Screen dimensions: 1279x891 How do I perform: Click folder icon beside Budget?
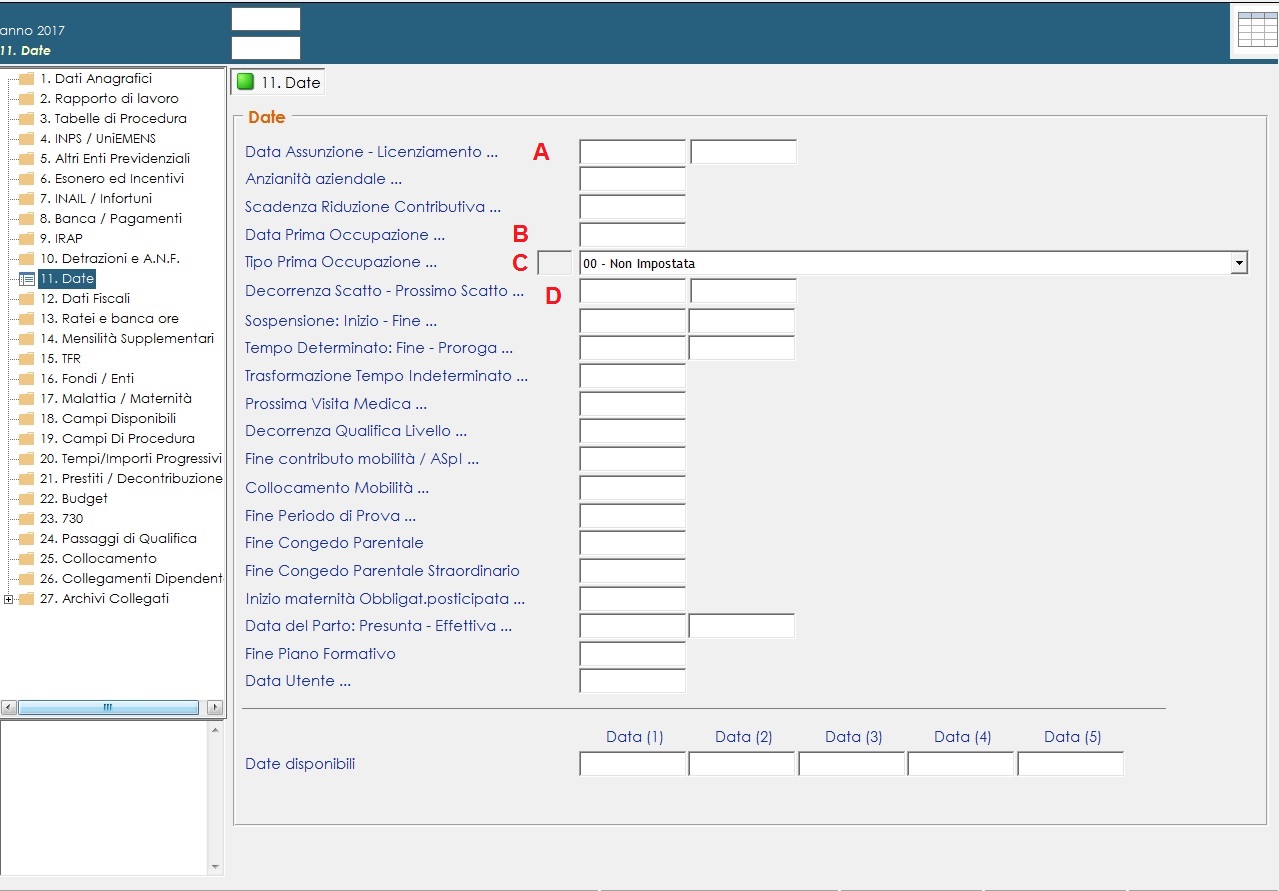tap(26, 499)
